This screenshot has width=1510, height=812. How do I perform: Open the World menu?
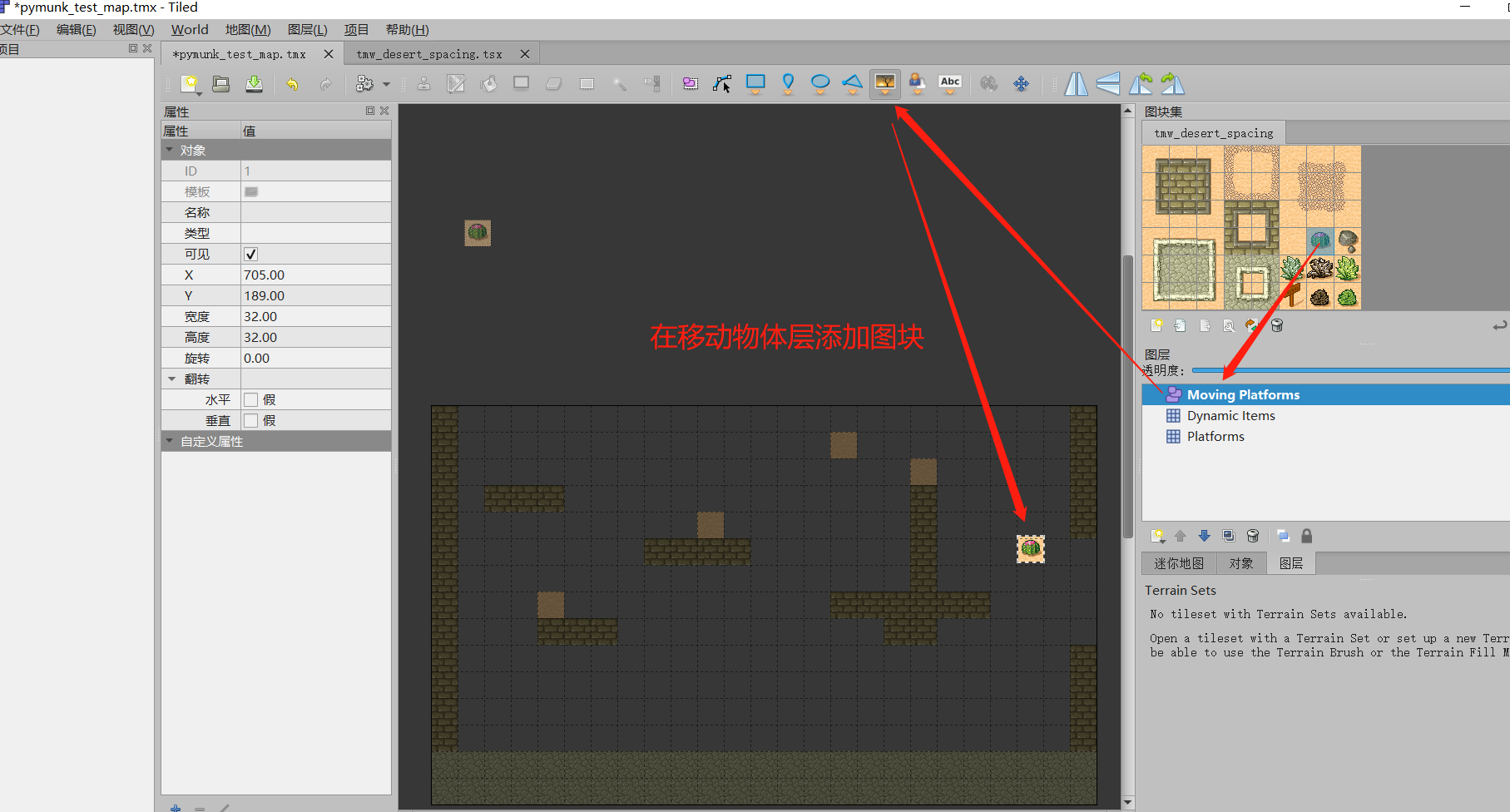coord(189,29)
